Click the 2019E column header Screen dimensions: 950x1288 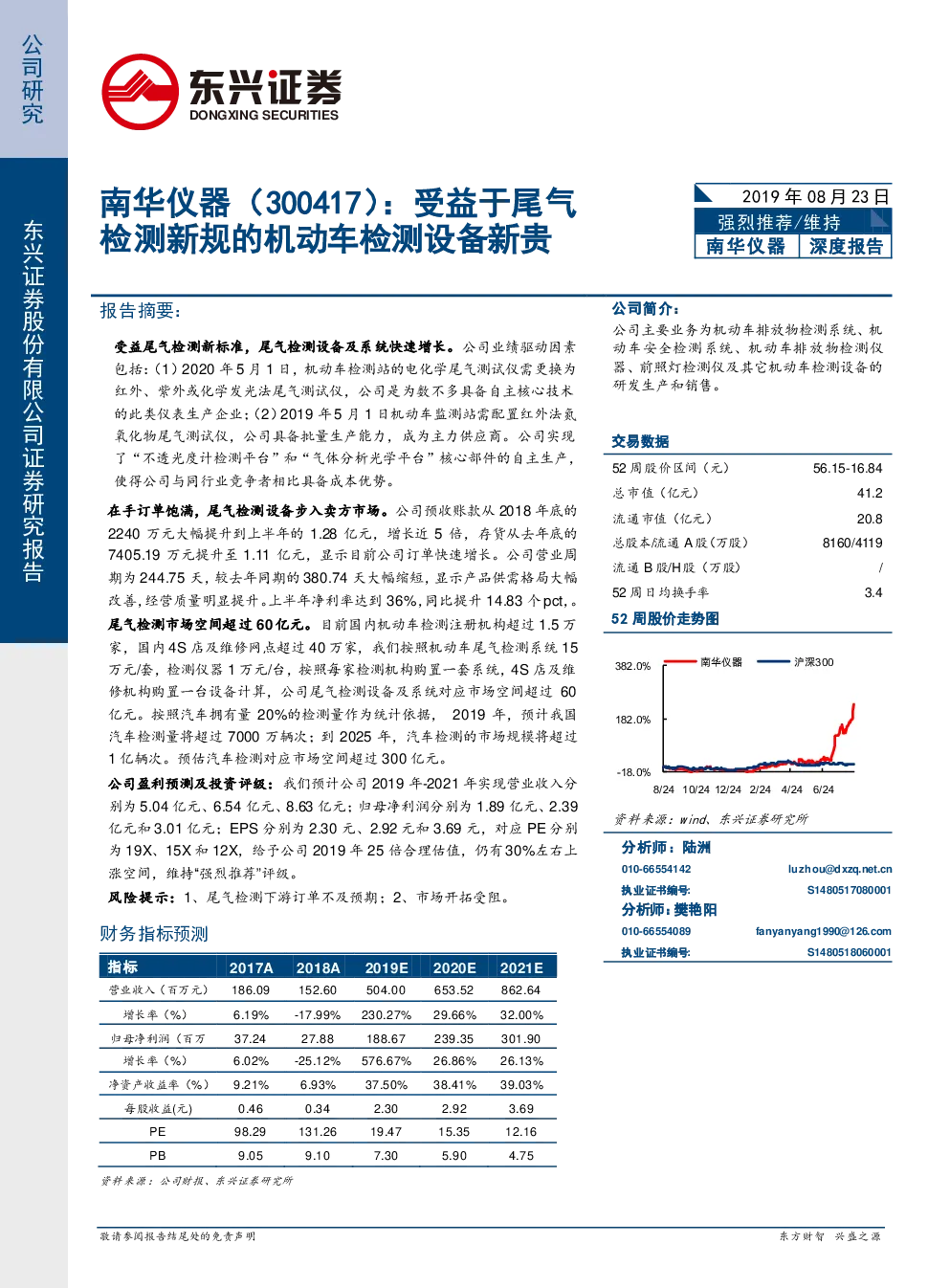pos(387,967)
